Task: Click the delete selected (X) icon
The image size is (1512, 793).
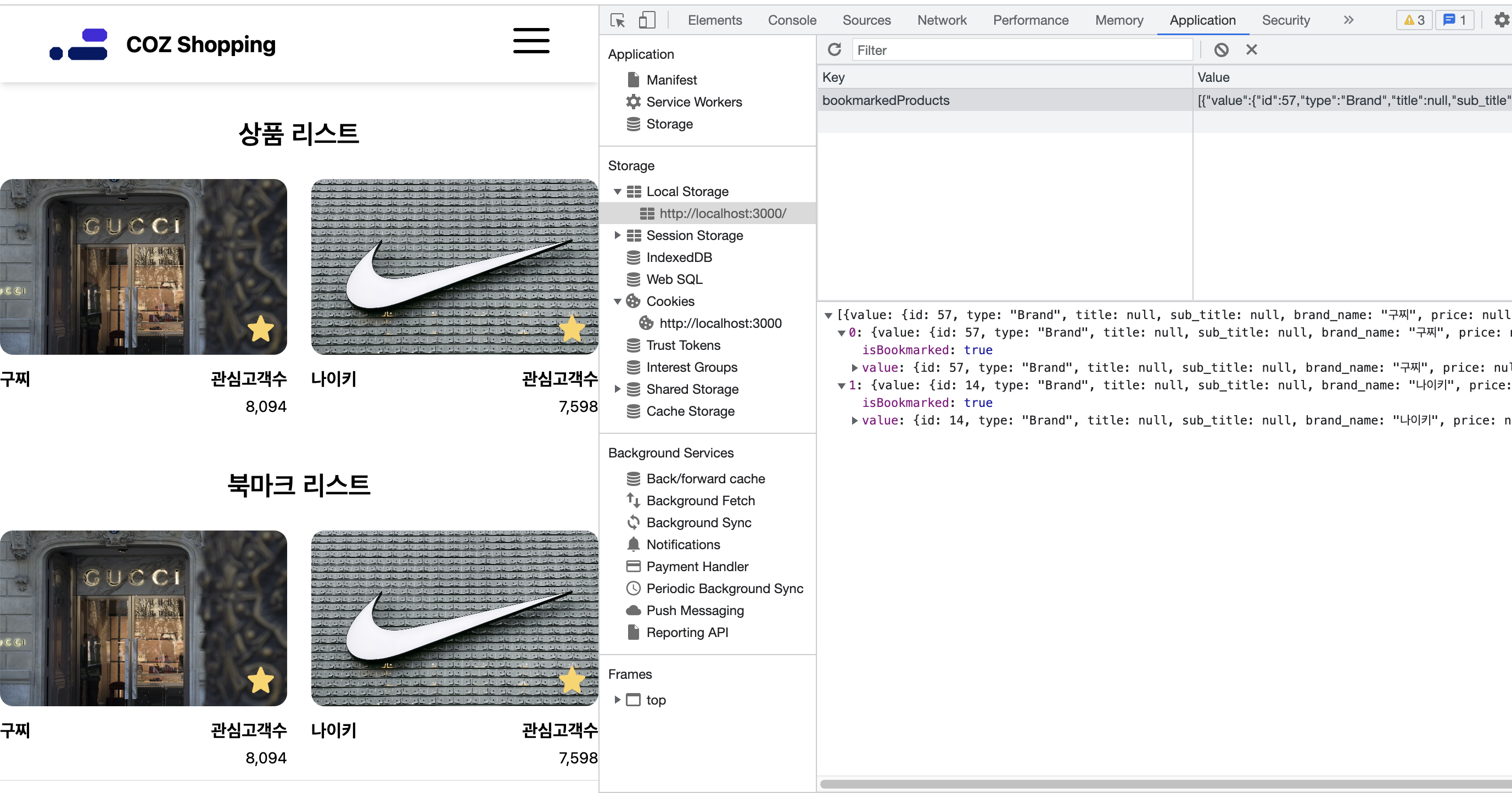Action: point(1251,50)
